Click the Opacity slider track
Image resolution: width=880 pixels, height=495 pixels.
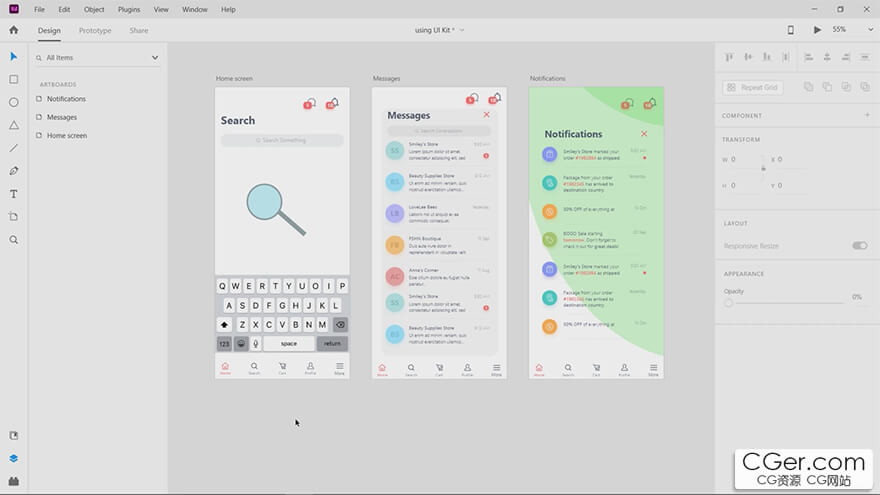pyautogui.click(x=790, y=302)
